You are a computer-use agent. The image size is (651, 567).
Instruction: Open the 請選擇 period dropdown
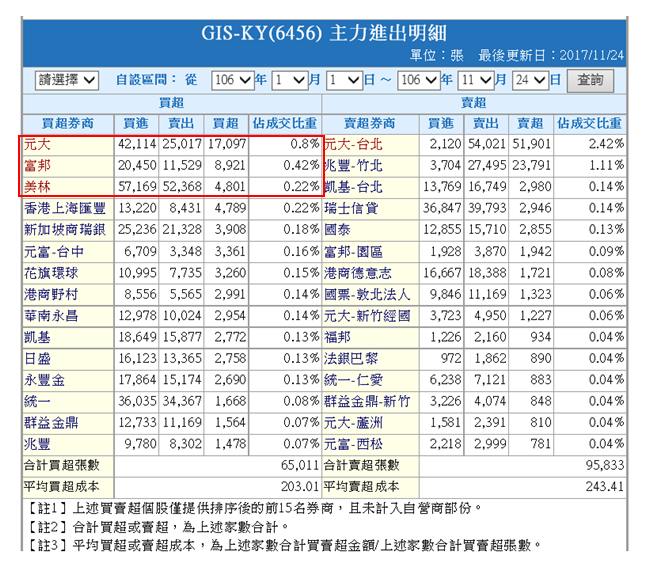(67, 80)
